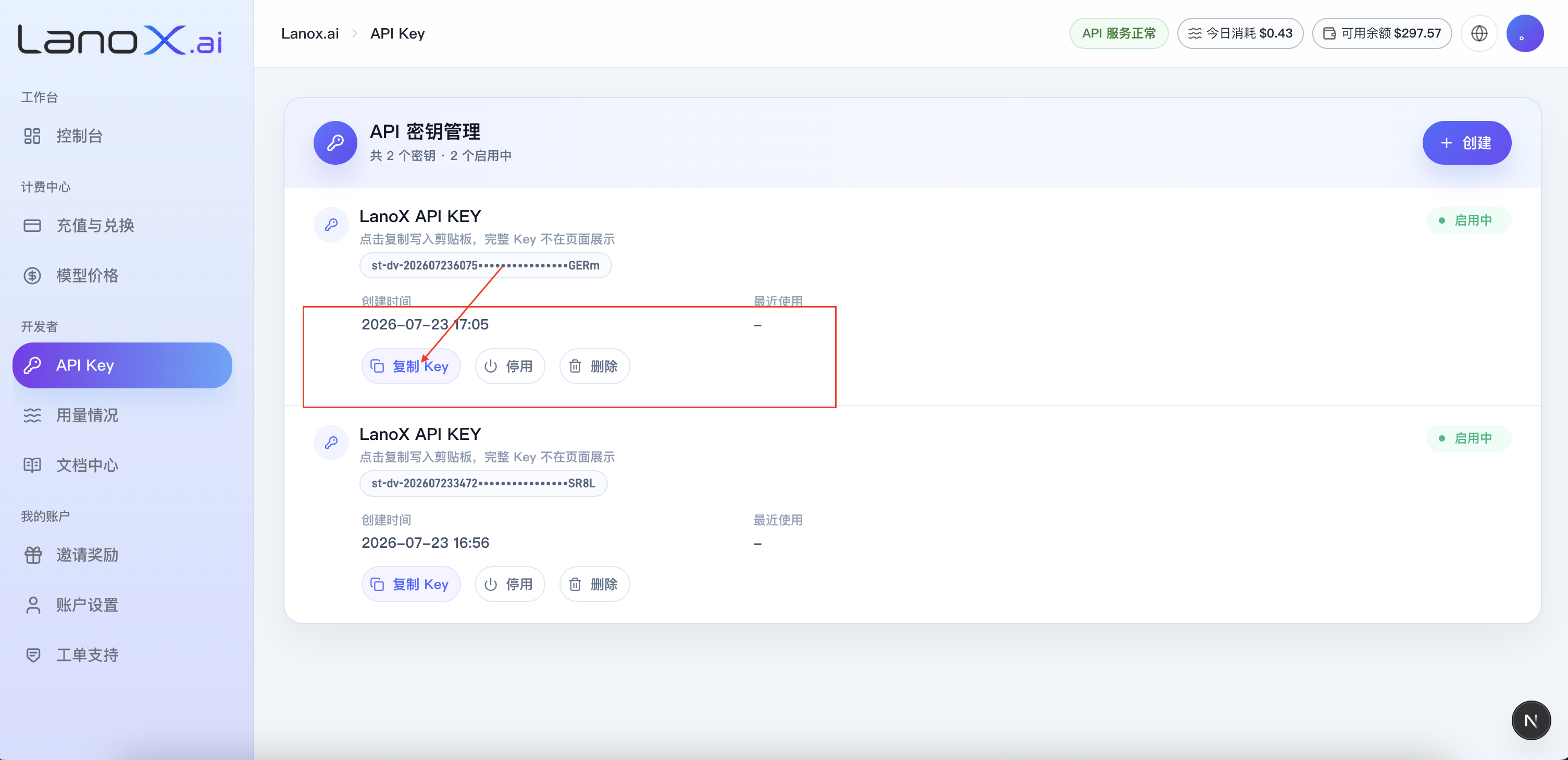Open 账户设置 account settings
Viewport: 1568px width, 760px height.
point(122,605)
